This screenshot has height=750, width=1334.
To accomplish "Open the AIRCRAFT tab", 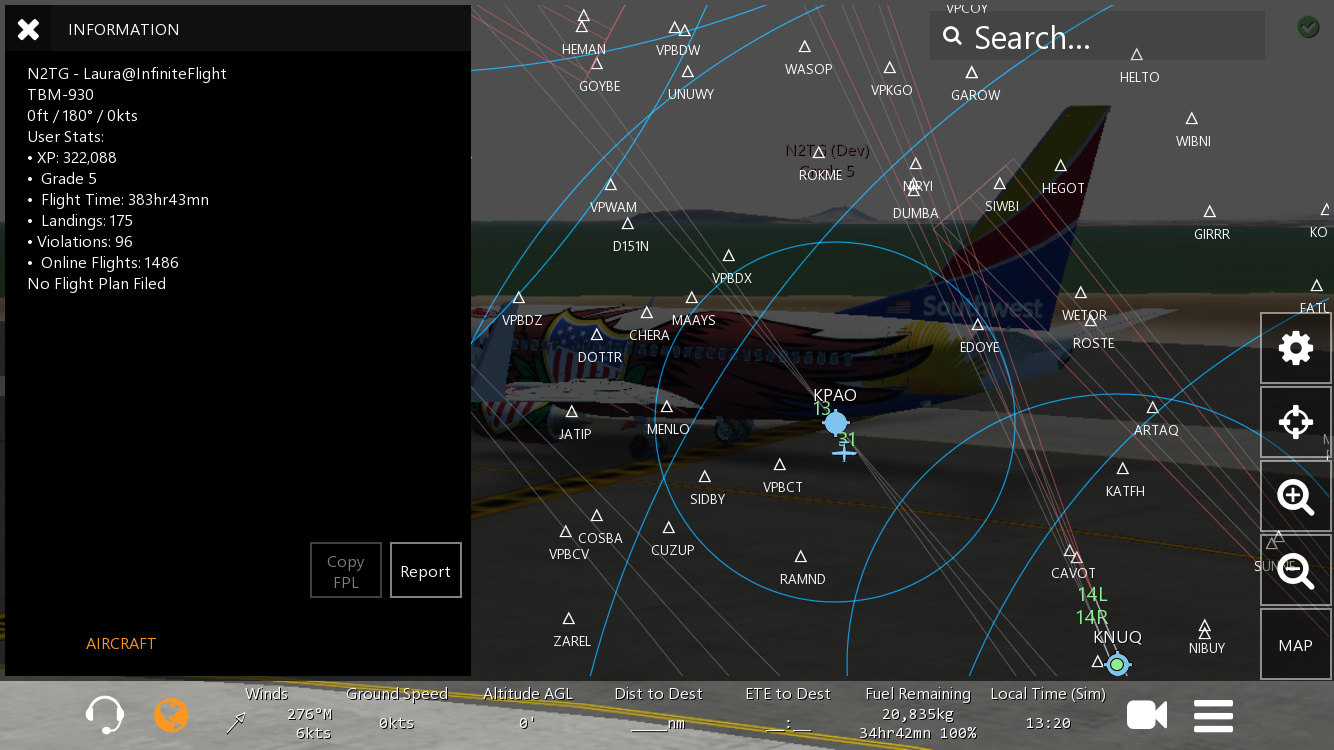I will pyautogui.click(x=121, y=644).
